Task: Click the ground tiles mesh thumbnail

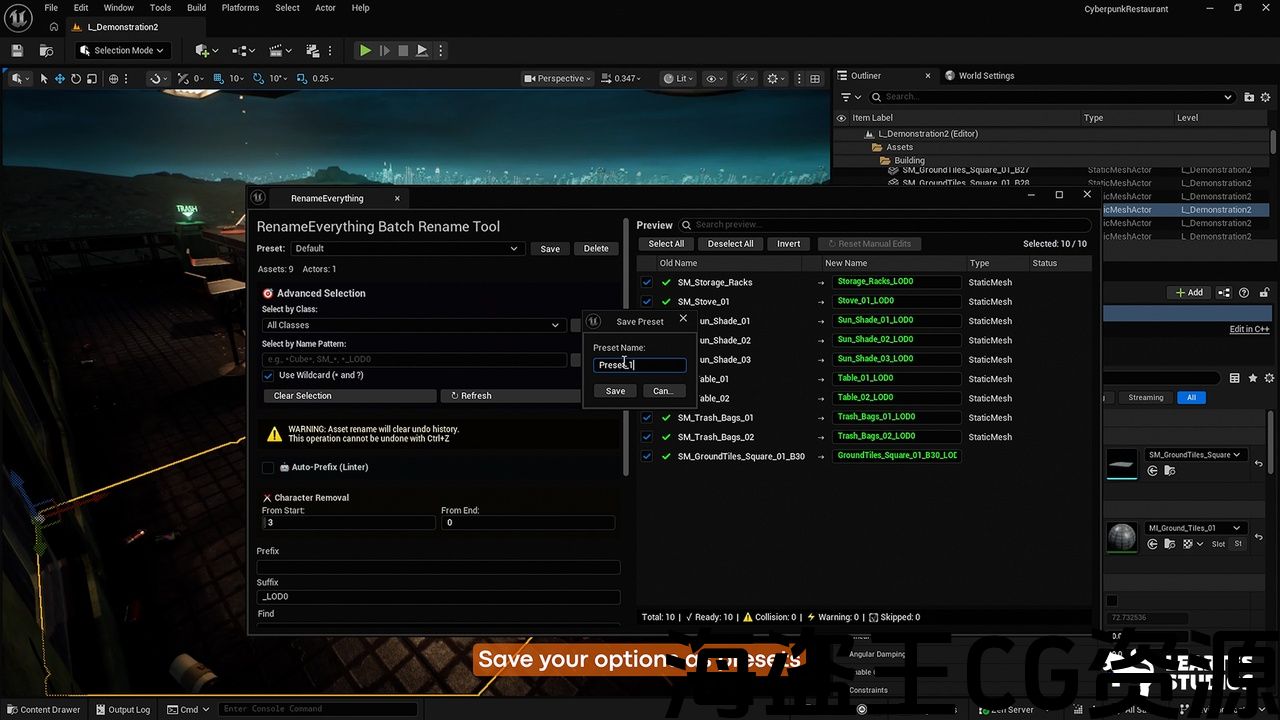Action: (x=1122, y=464)
